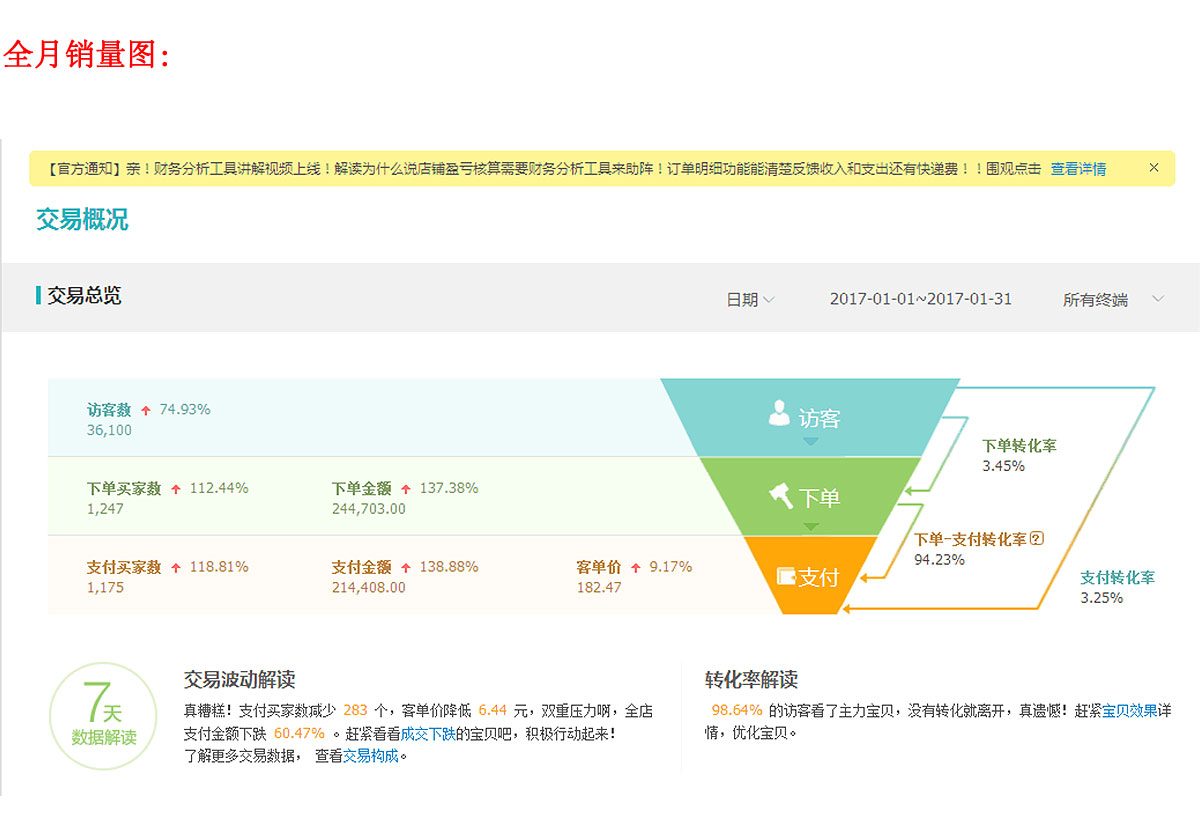This screenshot has height=816, width=1200.
Task: Click the 交易波动解读 heading
Action: [x=240, y=680]
